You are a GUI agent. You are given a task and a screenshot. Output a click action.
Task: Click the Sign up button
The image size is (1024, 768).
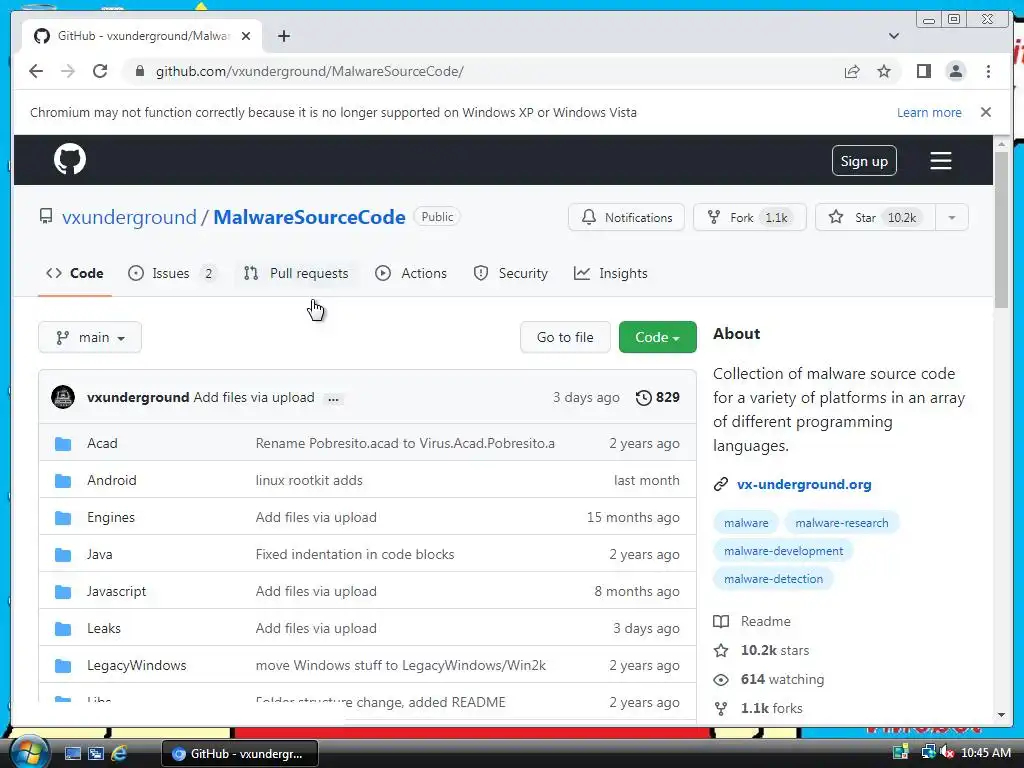864,161
